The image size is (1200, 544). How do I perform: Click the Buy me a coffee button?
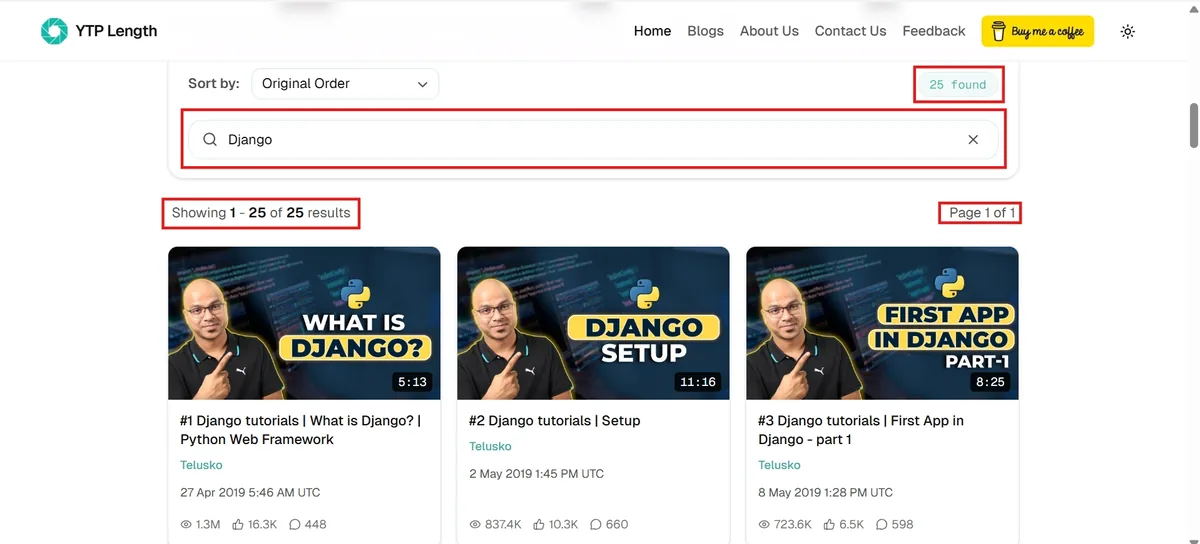(x=1037, y=31)
